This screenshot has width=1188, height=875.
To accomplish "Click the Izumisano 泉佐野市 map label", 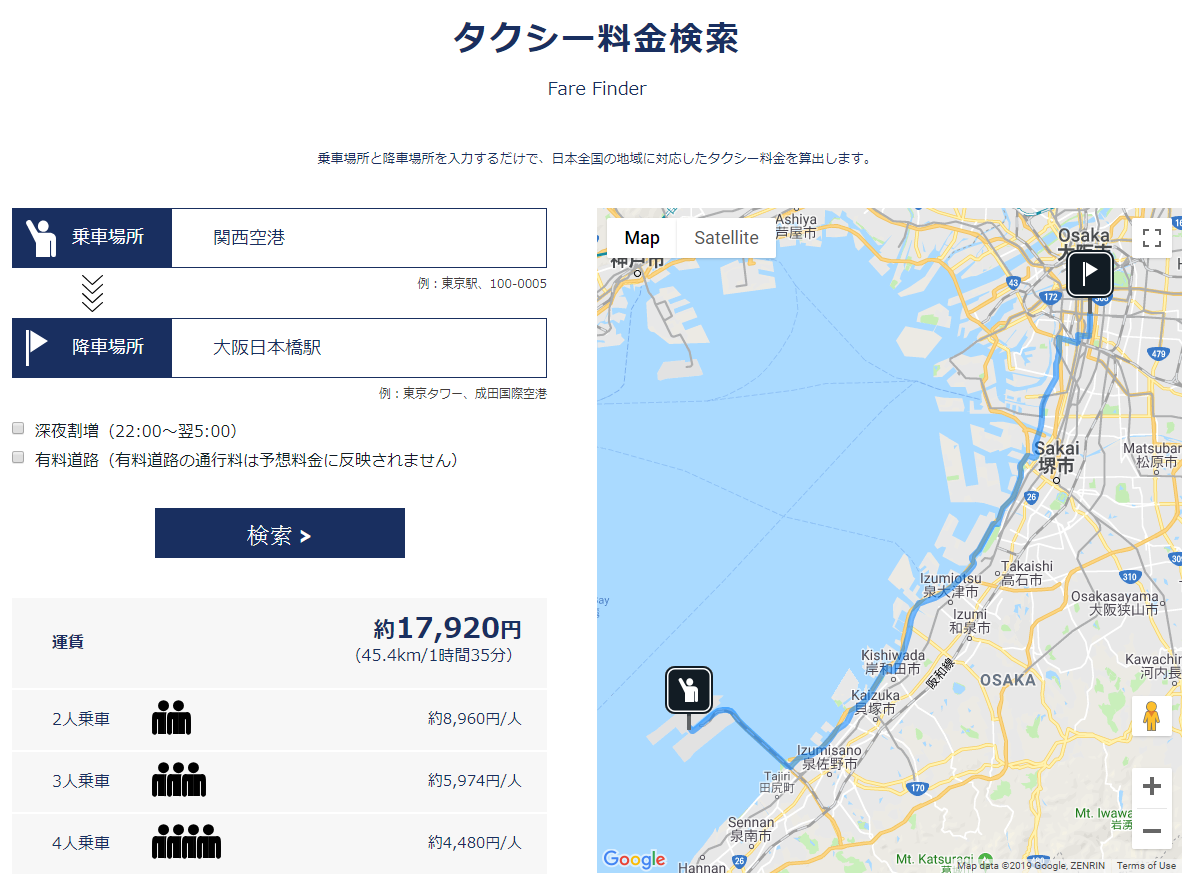I will (x=829, y=757).
